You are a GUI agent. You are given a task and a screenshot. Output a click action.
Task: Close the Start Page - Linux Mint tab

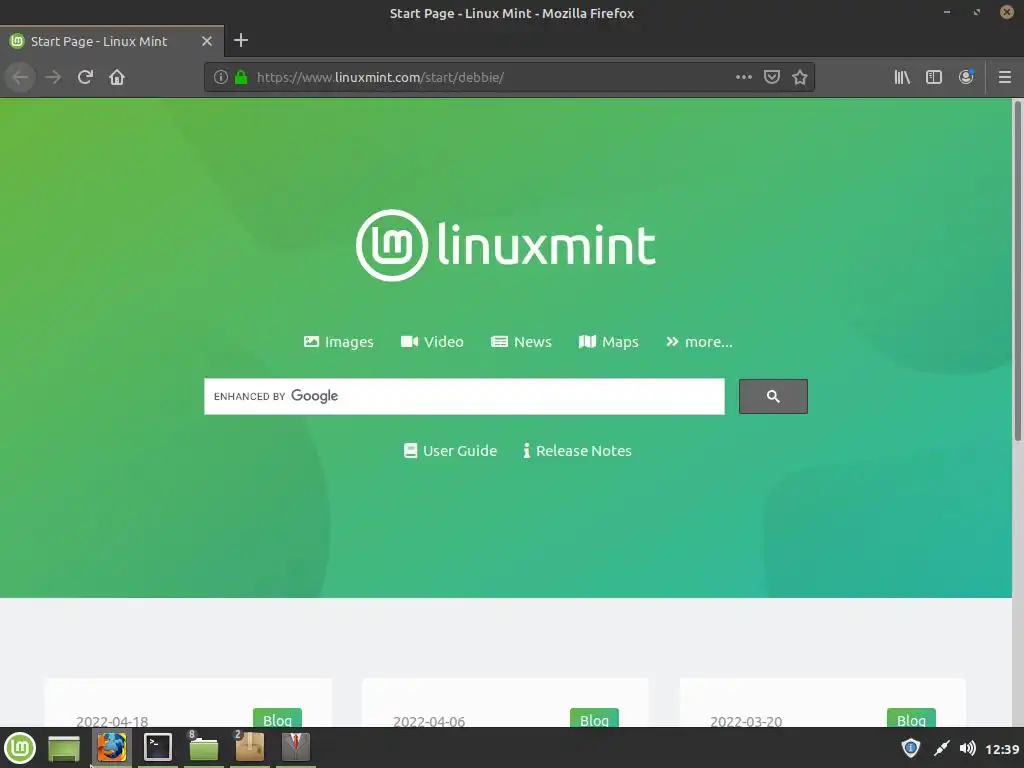[x=206, y=41]
